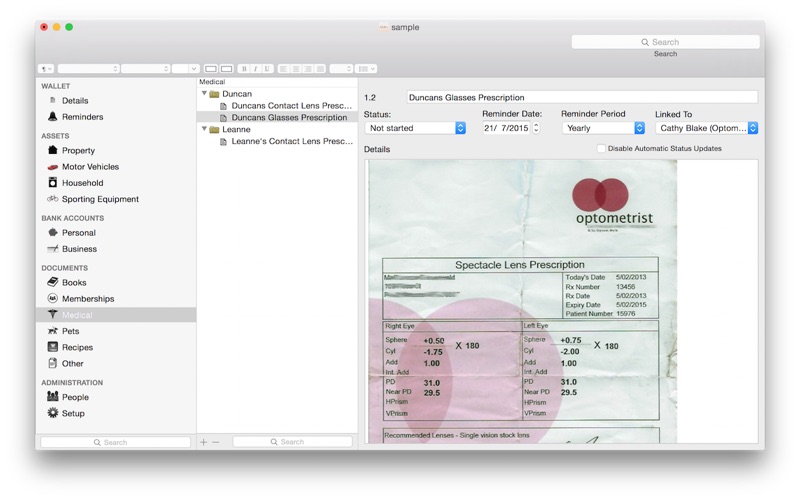Edit the Duncans Glasses Prescription title field
This screenshot has height=500, width=800.
tap(582, 97)
